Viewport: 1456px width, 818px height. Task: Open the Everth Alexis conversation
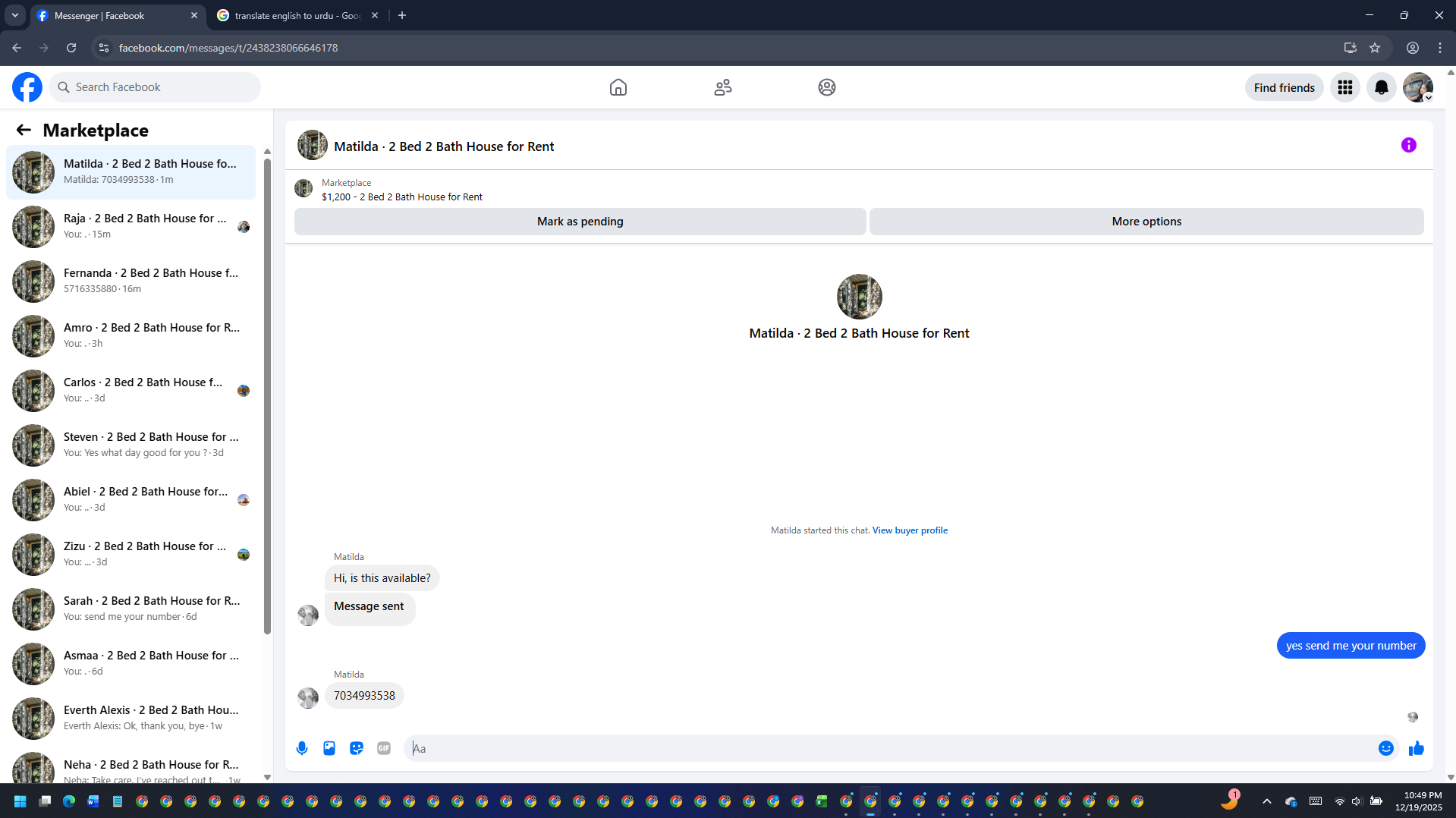131,719
